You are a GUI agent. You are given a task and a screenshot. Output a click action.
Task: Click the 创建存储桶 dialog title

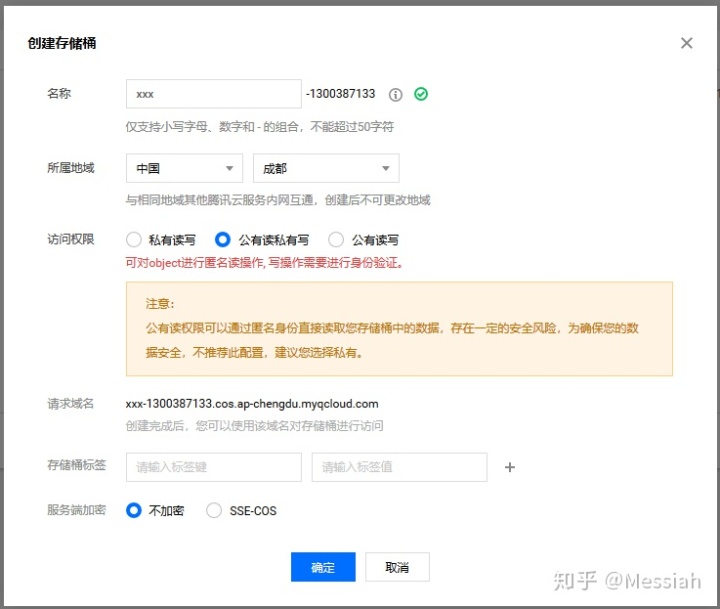[62, 43]
